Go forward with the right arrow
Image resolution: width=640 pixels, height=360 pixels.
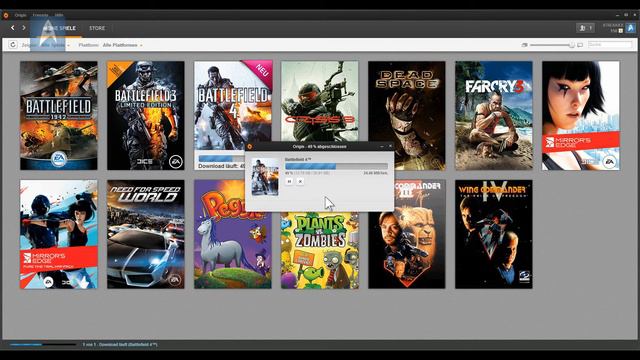(24, 28)
